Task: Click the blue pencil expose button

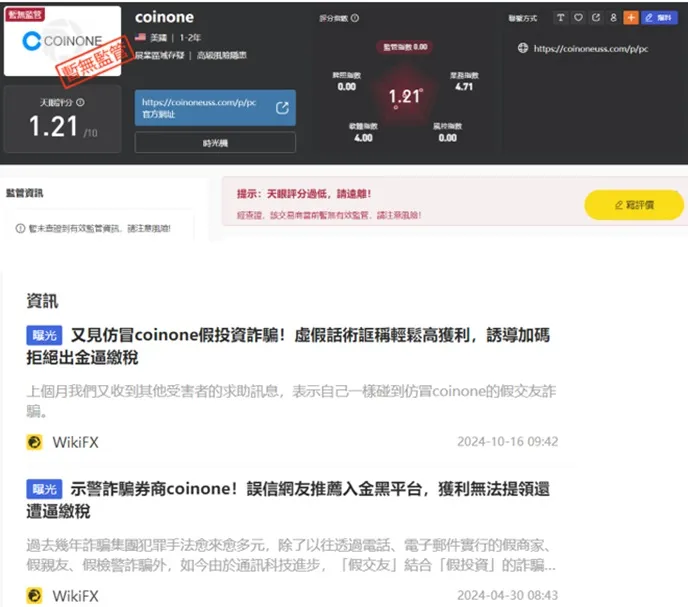Action: click(659, 18)
